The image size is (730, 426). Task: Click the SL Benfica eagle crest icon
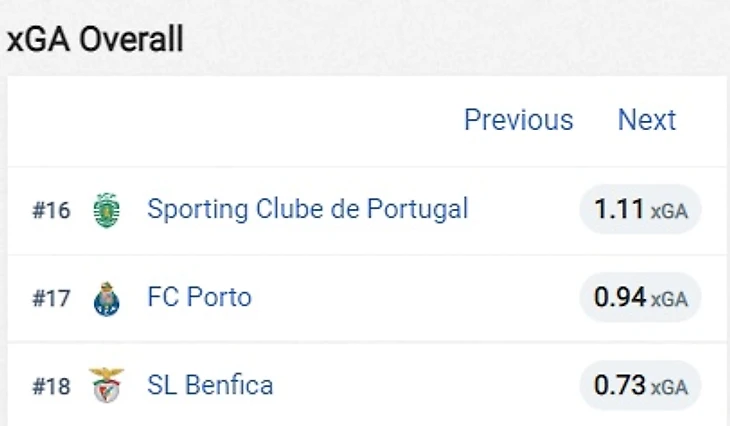(107, 385)
